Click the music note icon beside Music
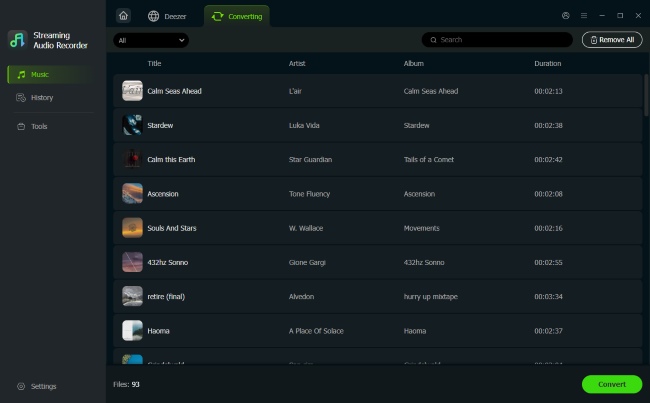Image resolution: width=650 pixels, height=403 pixels. [21, 75]
